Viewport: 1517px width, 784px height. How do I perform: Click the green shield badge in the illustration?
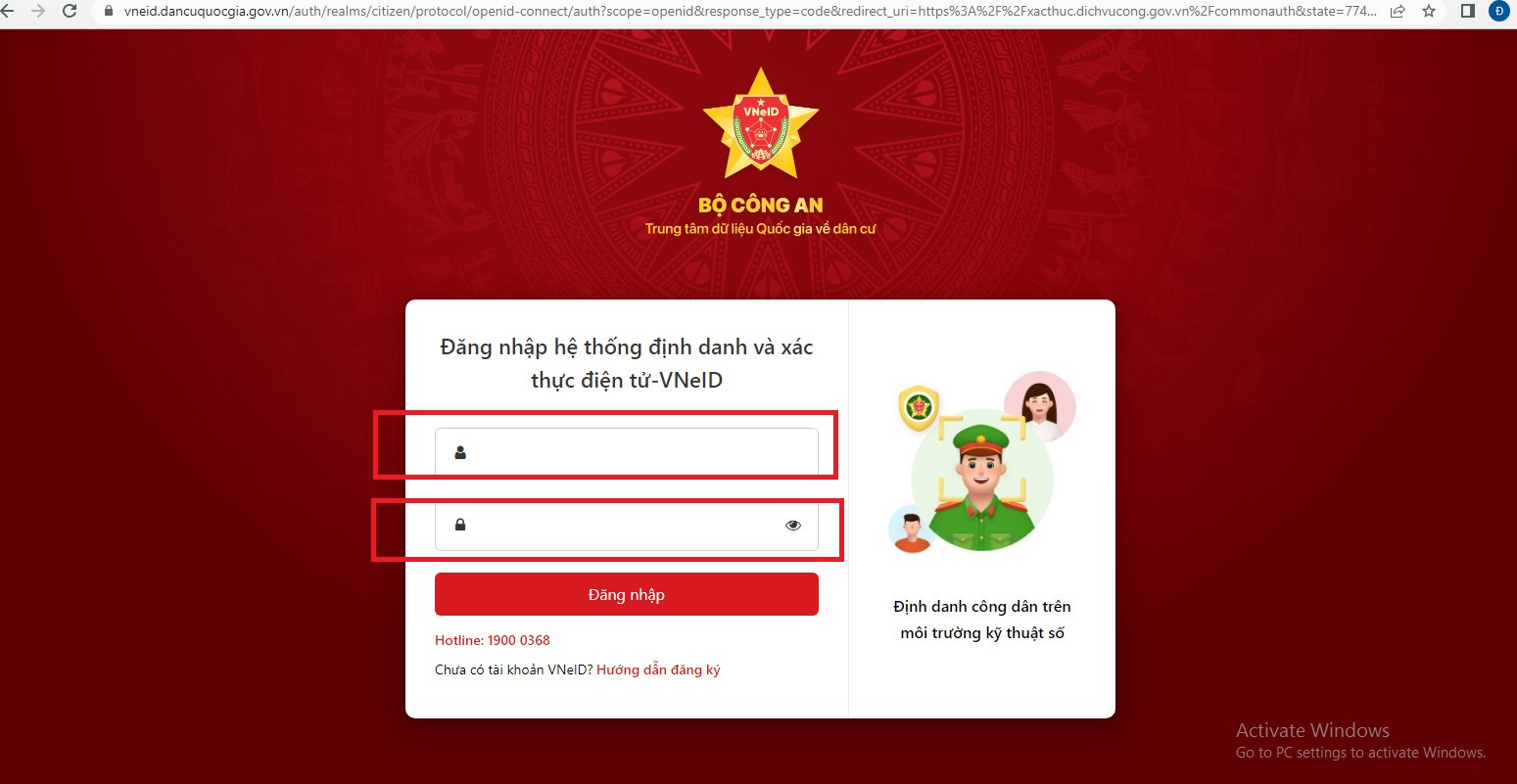919,407
